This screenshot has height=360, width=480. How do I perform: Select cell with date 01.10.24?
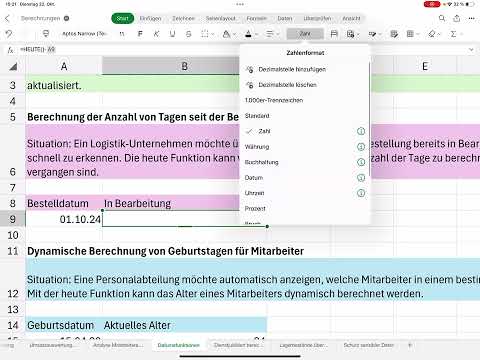tap(64, 219)
